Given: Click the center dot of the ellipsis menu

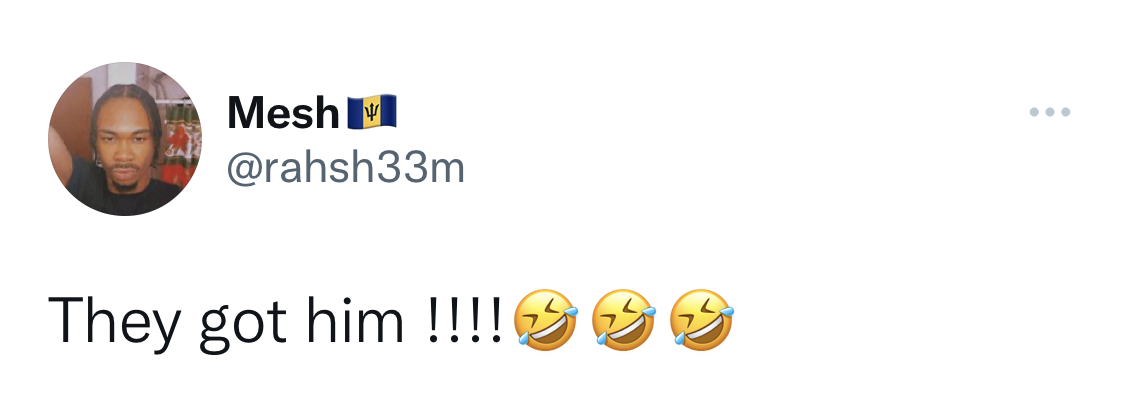Looking at the screenshot, I should (x=1050, y=112).
